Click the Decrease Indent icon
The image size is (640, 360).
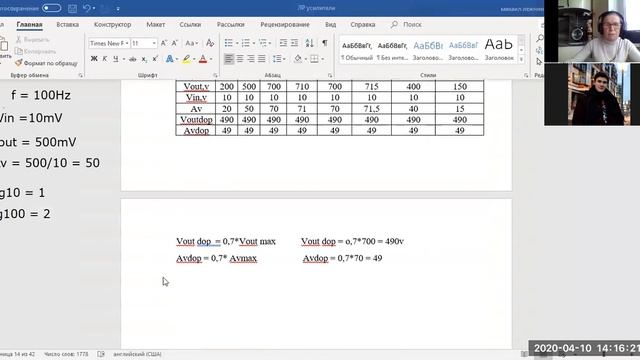[283, 43]
